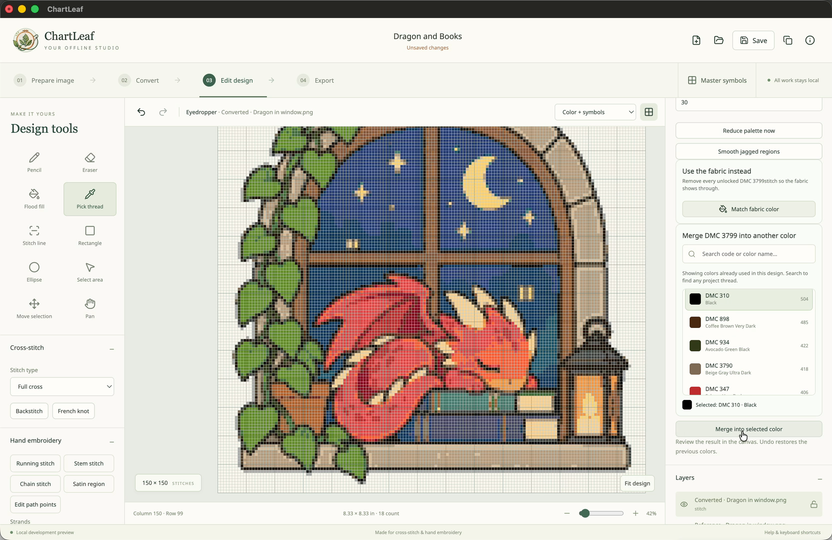Go to Prepare image step
832x540 pixels.
[45, 80]
